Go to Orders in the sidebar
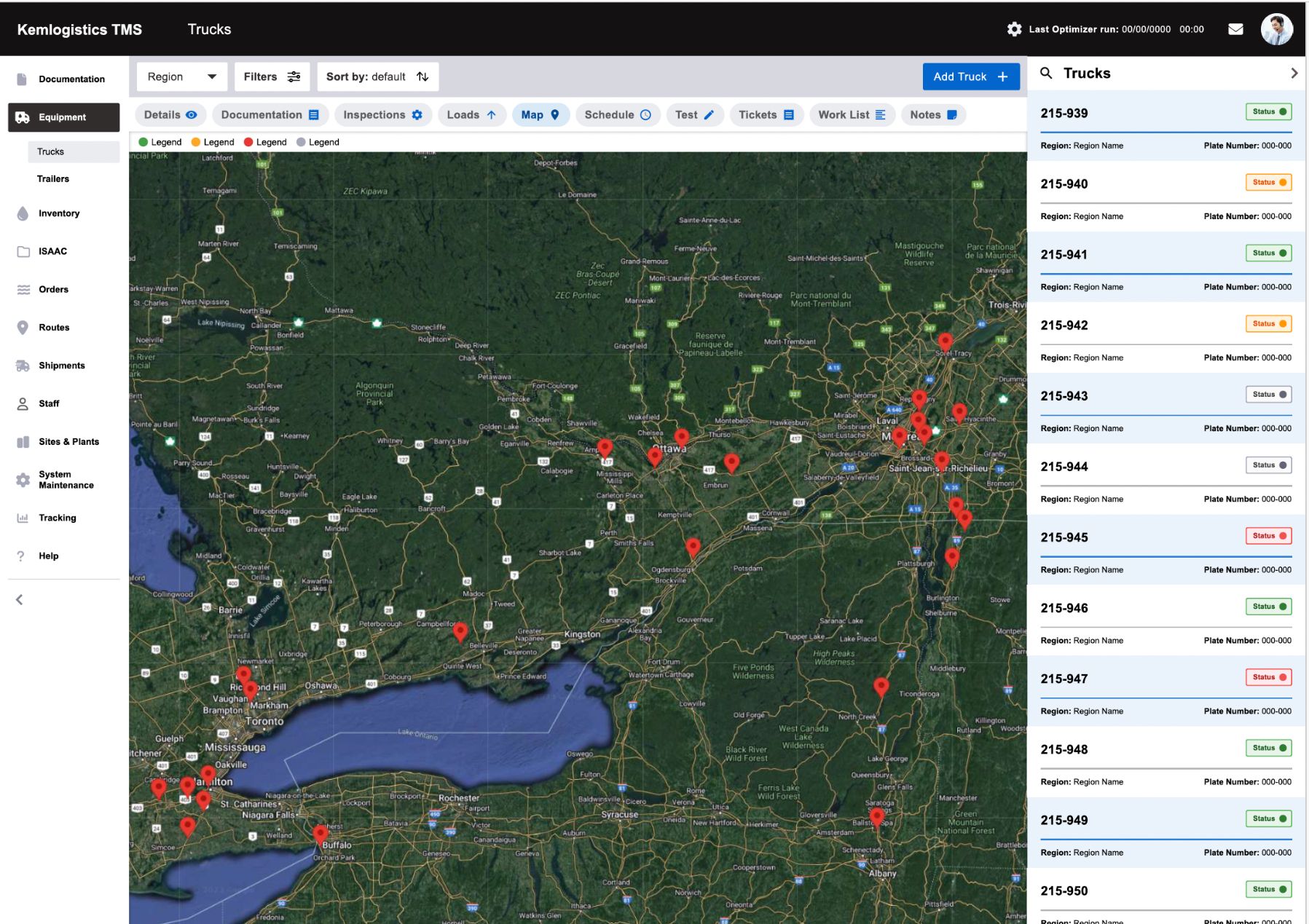 [63, 289]
